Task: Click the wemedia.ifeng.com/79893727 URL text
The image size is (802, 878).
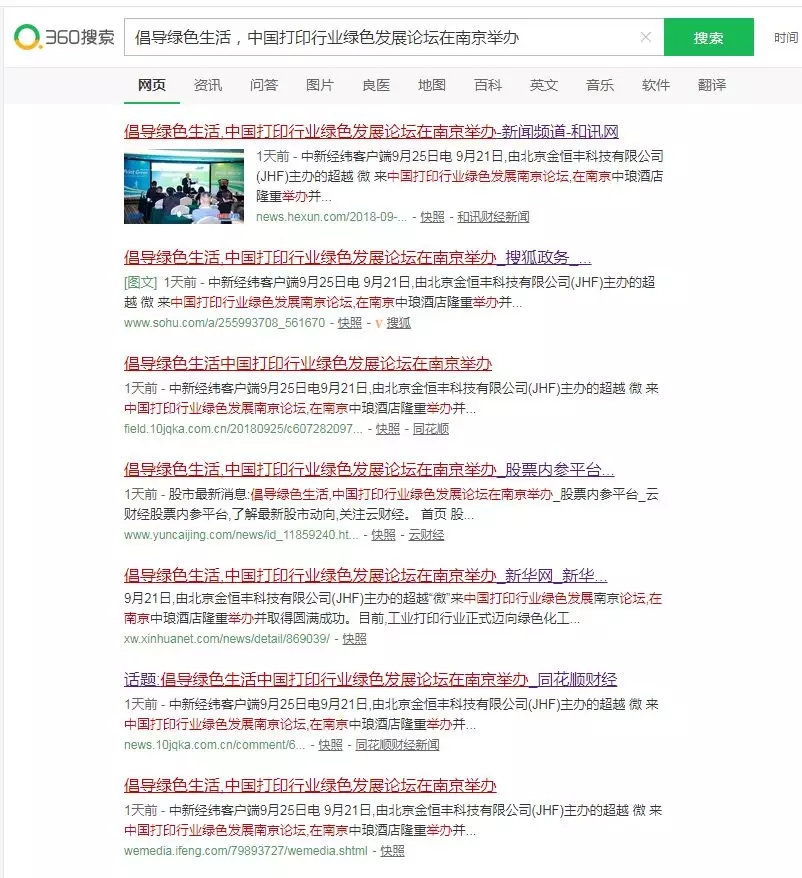Action: (x=246, y=851)
